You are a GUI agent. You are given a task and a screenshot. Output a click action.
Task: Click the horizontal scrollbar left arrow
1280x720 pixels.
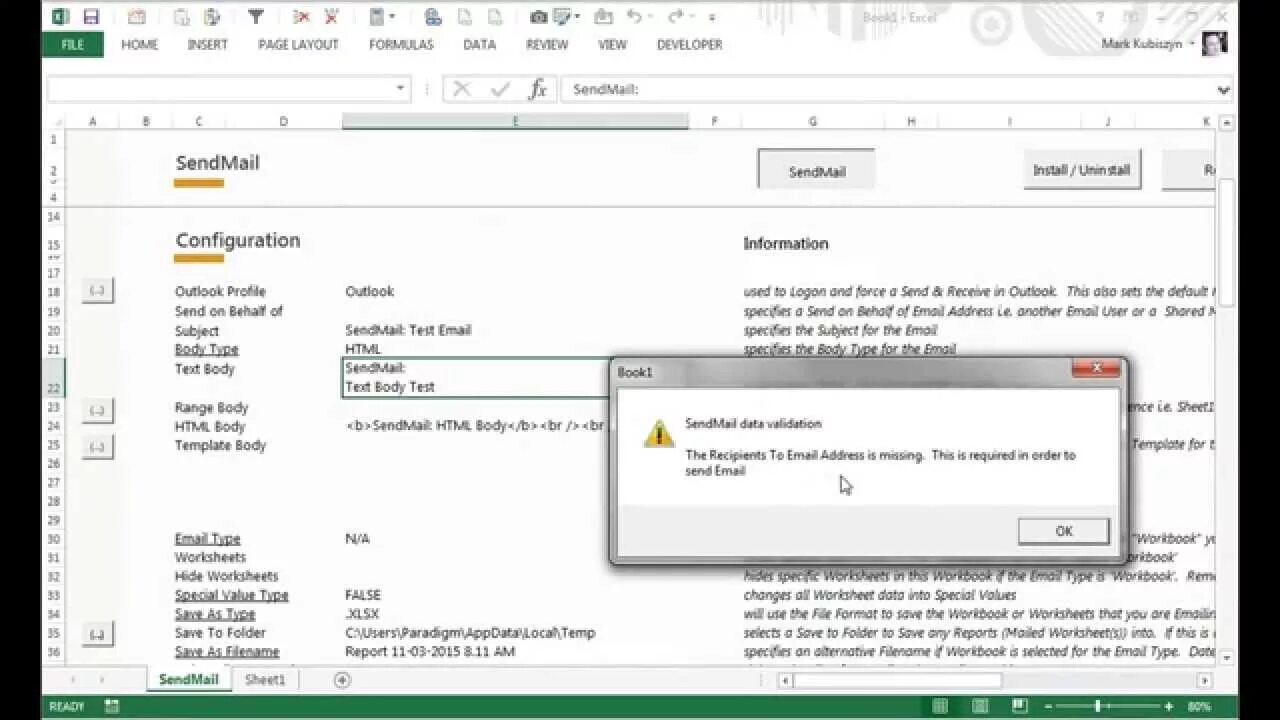coord(786,680)
